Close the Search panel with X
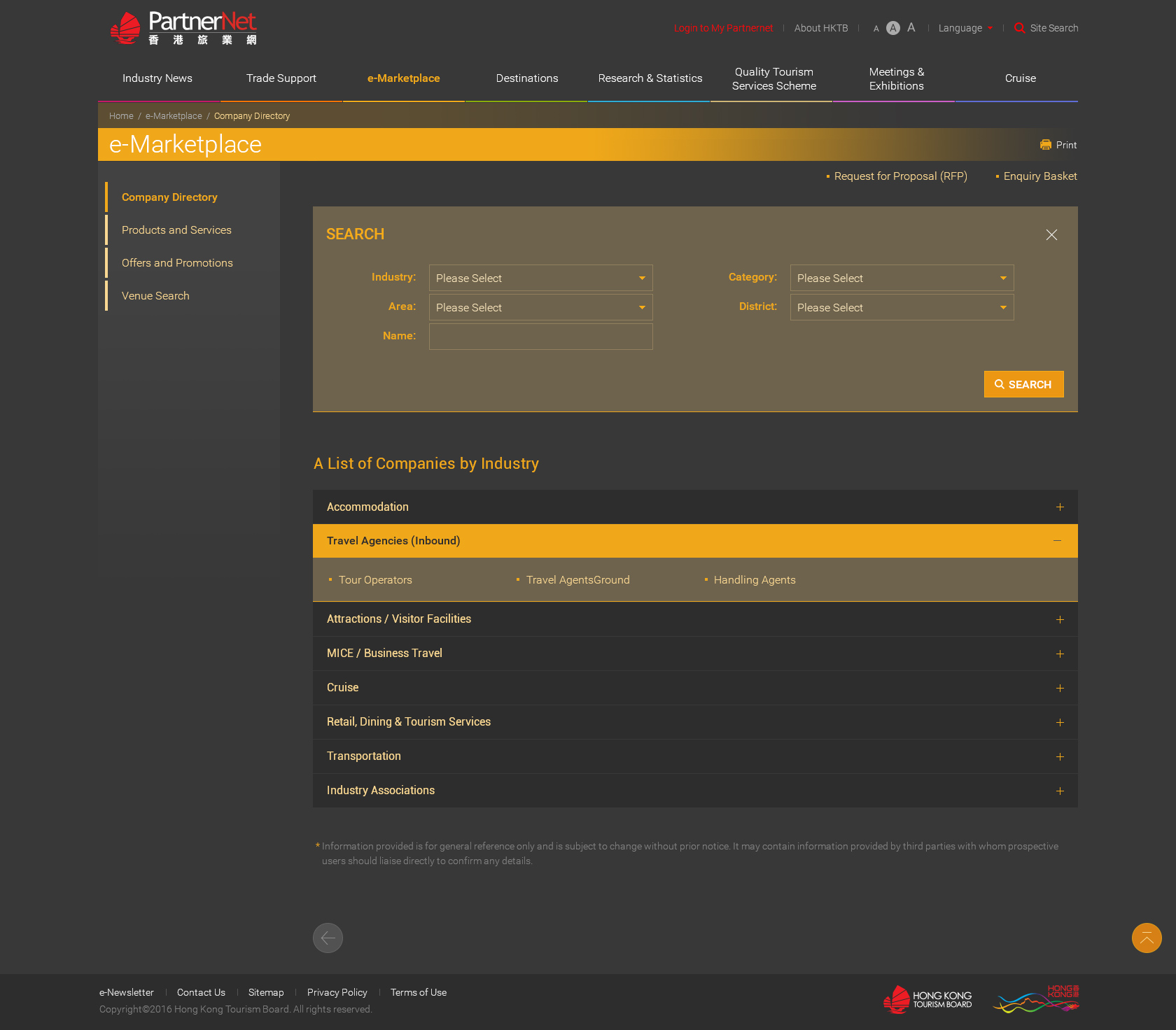The height and width of the screenshot is (1030, 1176). (x=1051, y=235)
